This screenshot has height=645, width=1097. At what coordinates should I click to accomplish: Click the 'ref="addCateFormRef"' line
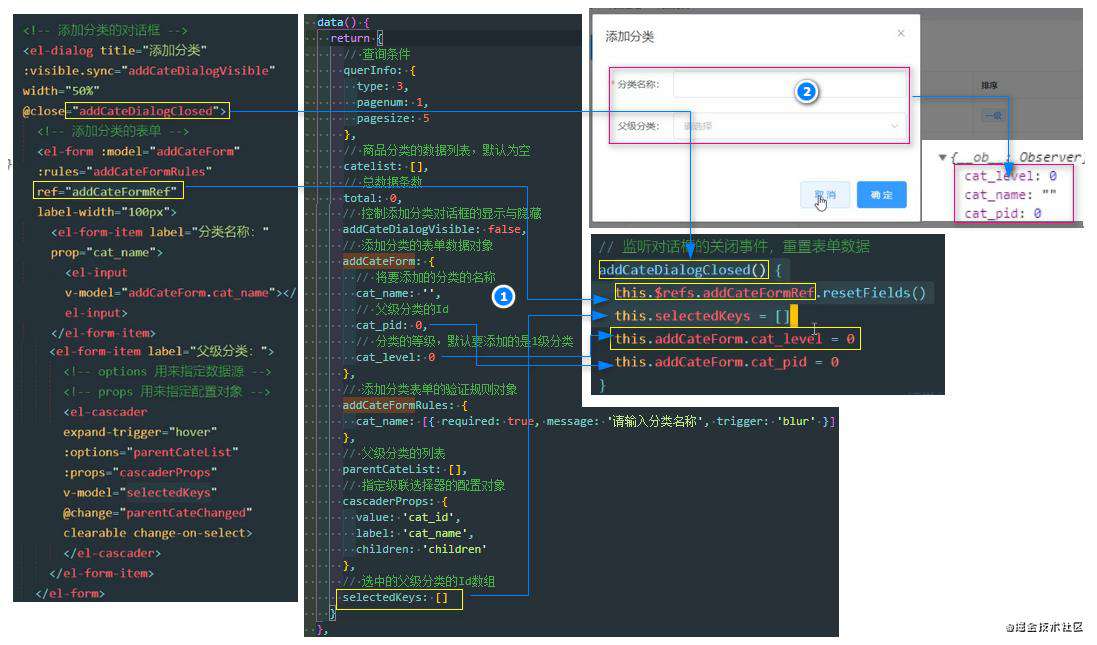tap(108, 191)
